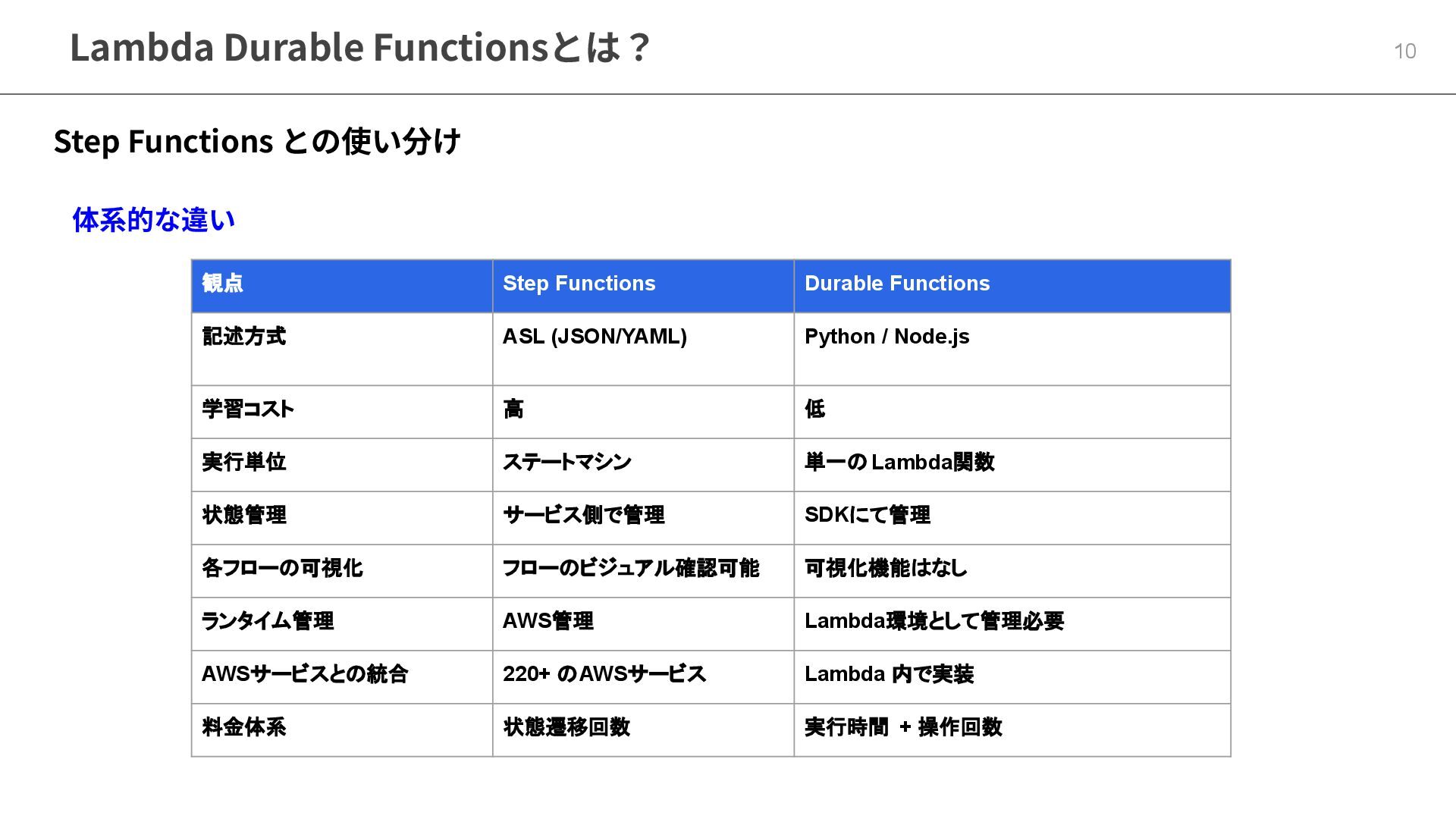The width and height of the screenshot is (1456, 819).
Task: Click the 'サービス側で管理' cell
Action: 583,515
